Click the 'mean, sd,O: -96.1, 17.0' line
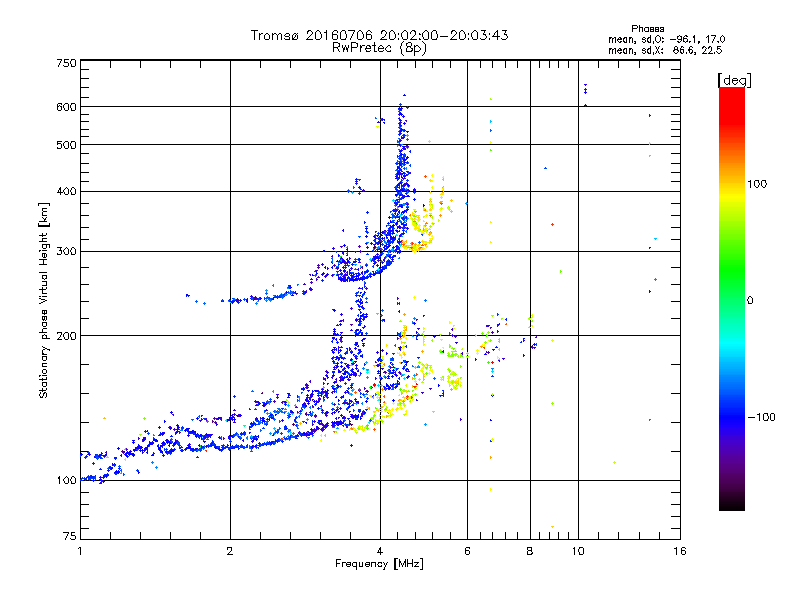Viewport: 800px width, 600px height. click(666, 39)
